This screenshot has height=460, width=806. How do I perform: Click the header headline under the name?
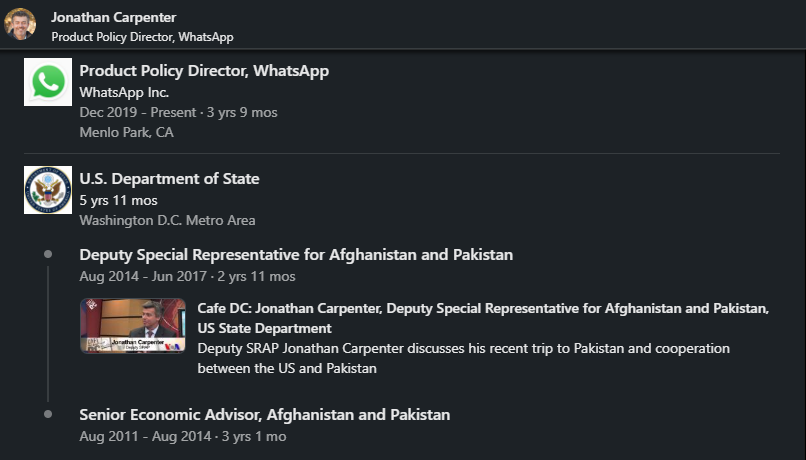142,36
